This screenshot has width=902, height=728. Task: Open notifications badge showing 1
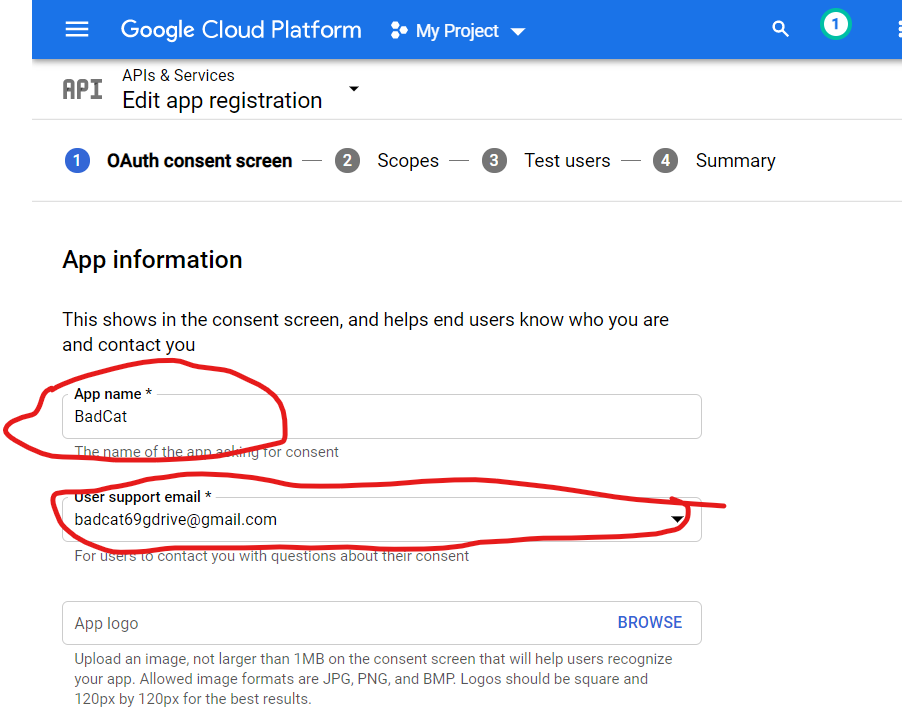click(835, 25)
